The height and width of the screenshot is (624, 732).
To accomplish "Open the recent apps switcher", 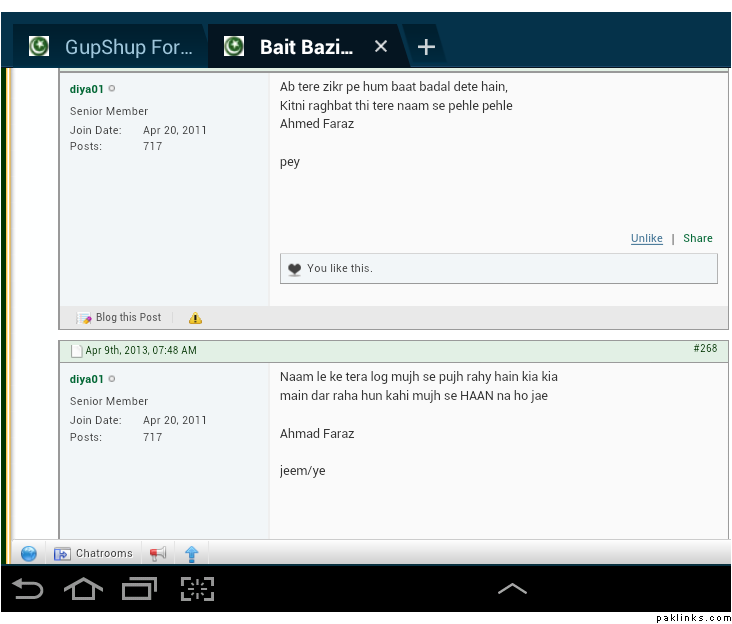I will coord(139,589).
